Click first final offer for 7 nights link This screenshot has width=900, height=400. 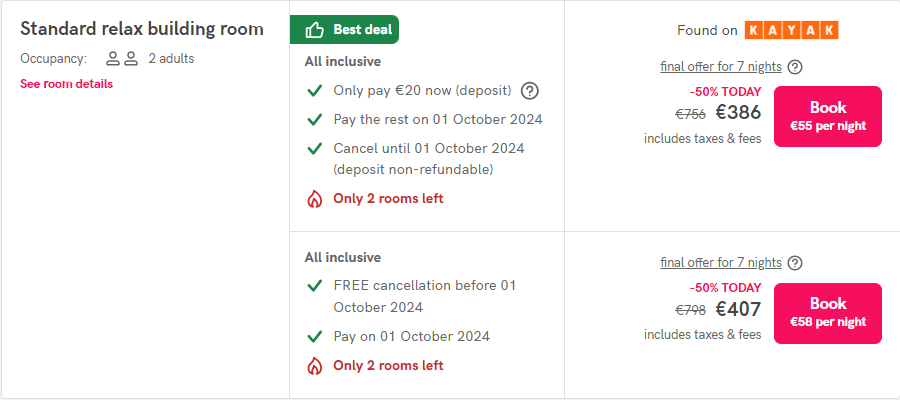(721, 67)
